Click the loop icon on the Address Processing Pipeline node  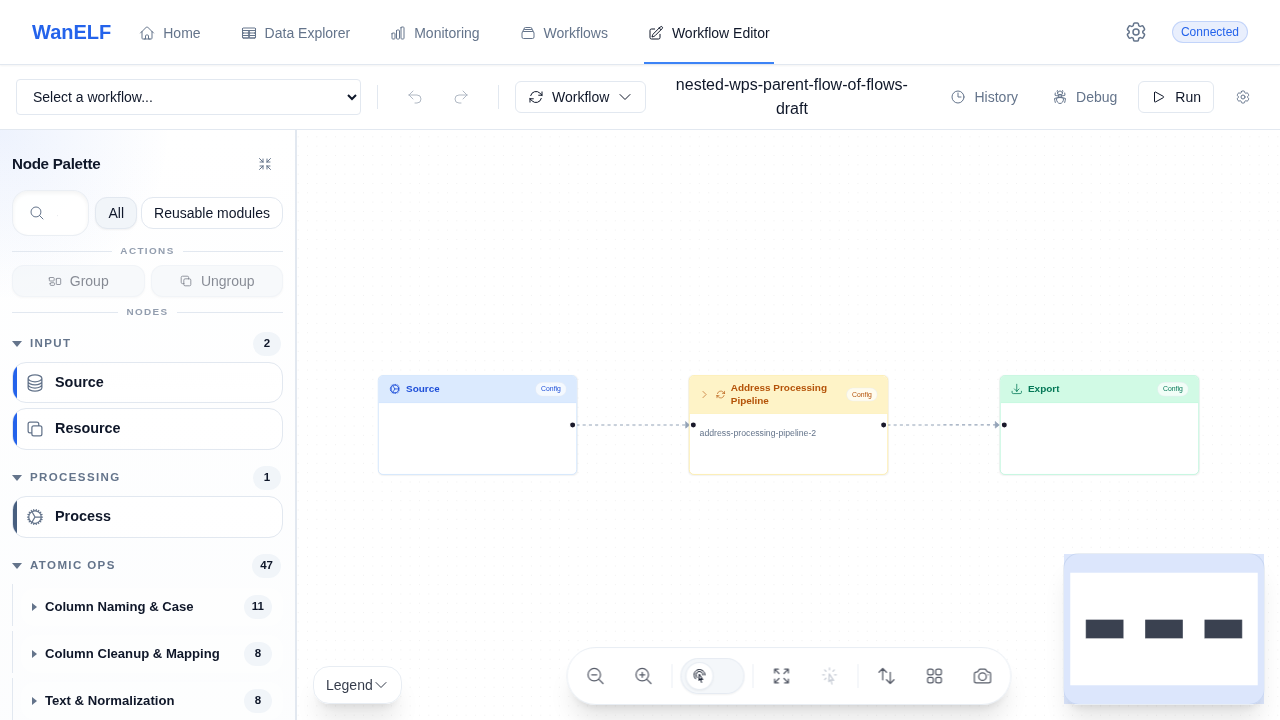tap(721, 394)
